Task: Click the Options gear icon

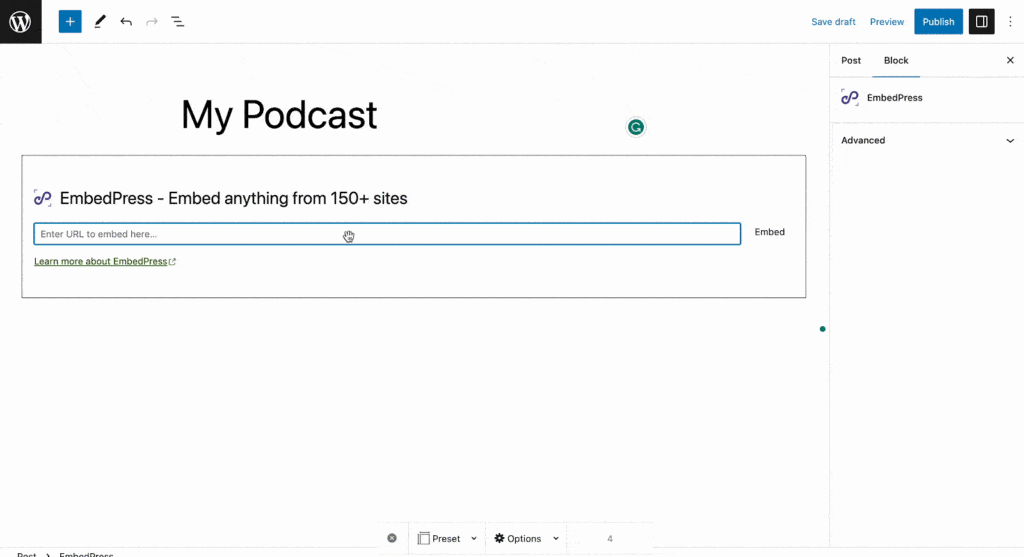Action: [500, 538]
